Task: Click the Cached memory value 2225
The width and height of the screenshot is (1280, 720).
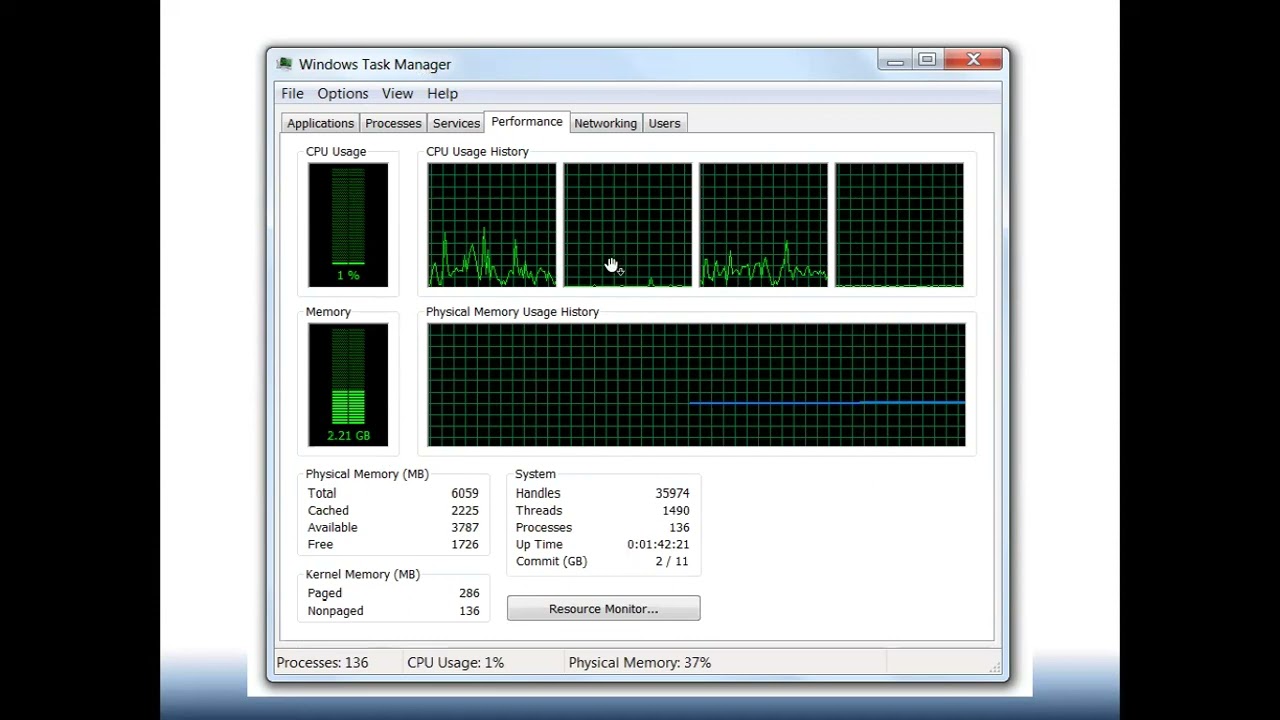Action: click(465, 510)
